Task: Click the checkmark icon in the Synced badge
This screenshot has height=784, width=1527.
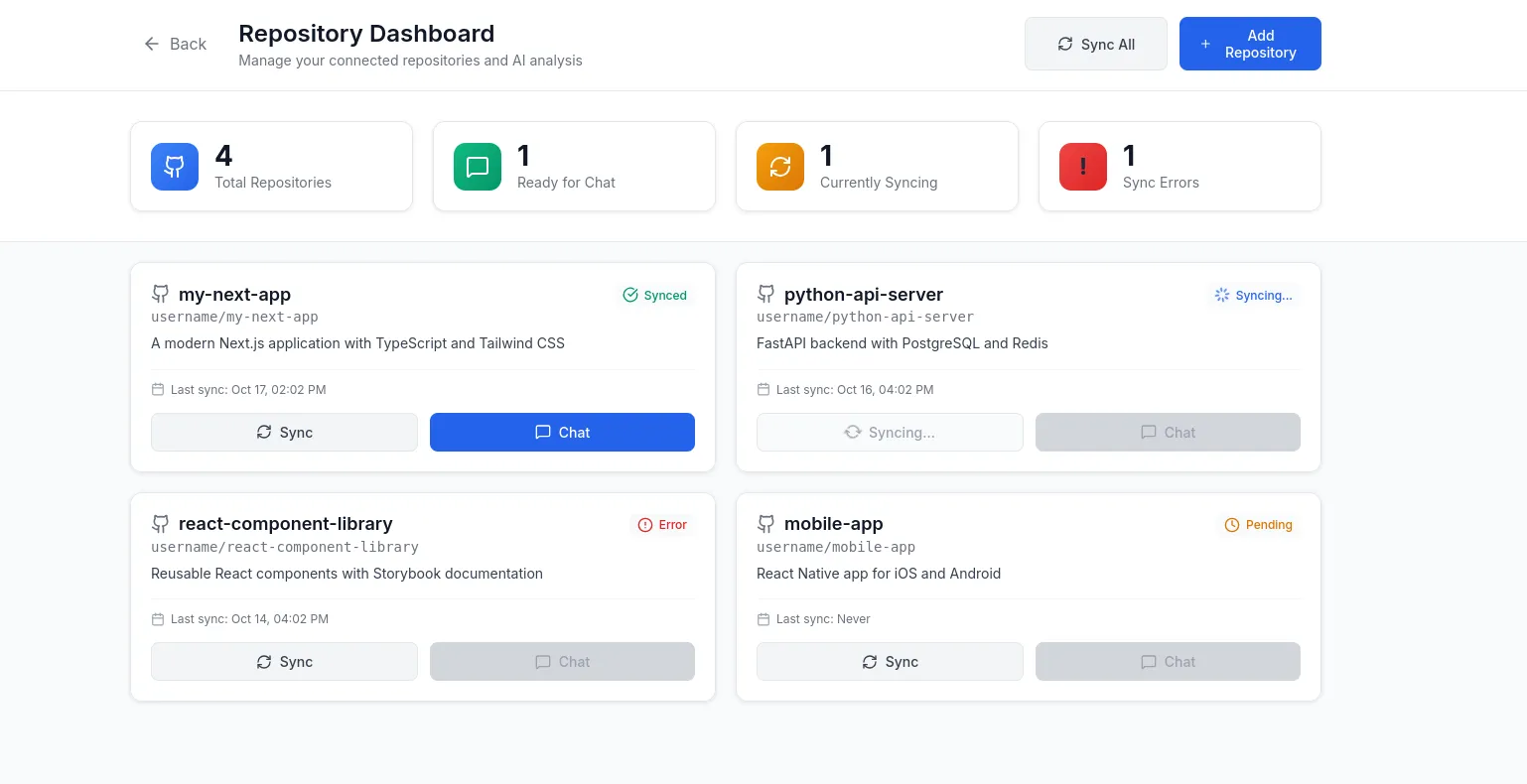Action: [630, 295]
